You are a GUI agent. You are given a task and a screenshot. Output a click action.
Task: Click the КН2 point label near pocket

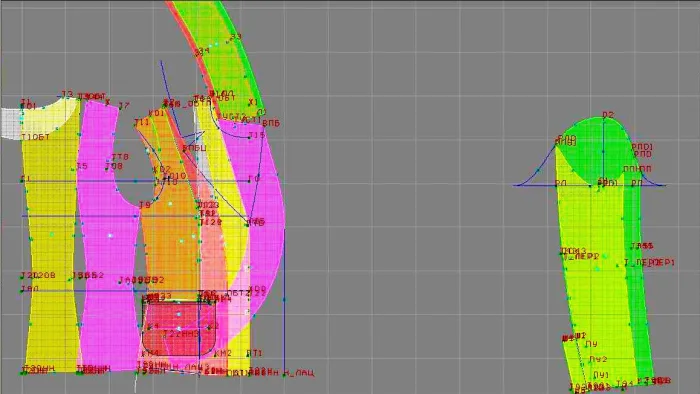[223, 353]
